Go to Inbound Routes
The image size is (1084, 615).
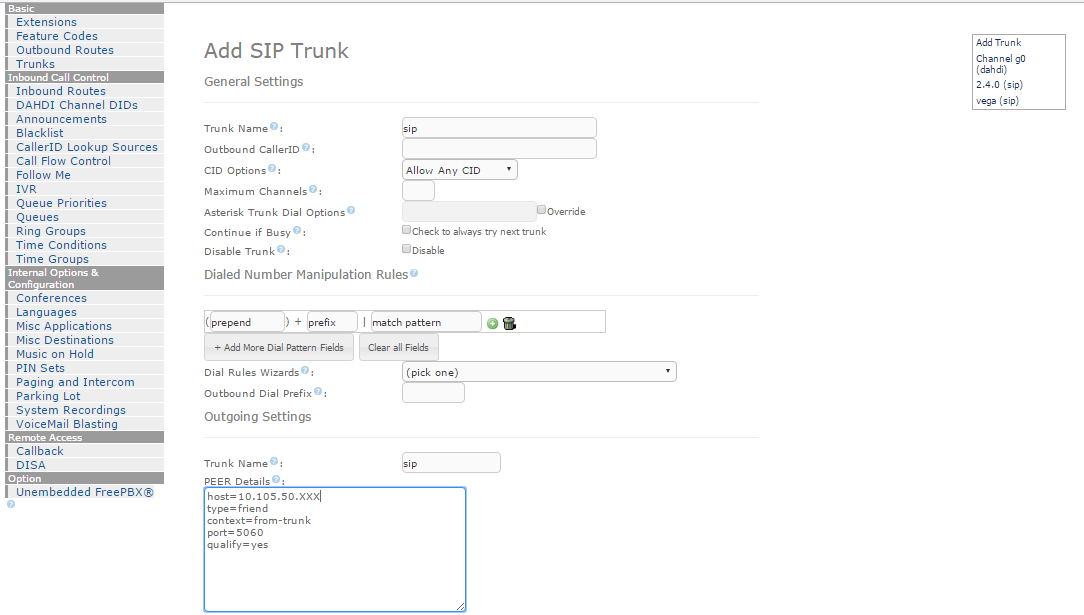pos(61,91)
